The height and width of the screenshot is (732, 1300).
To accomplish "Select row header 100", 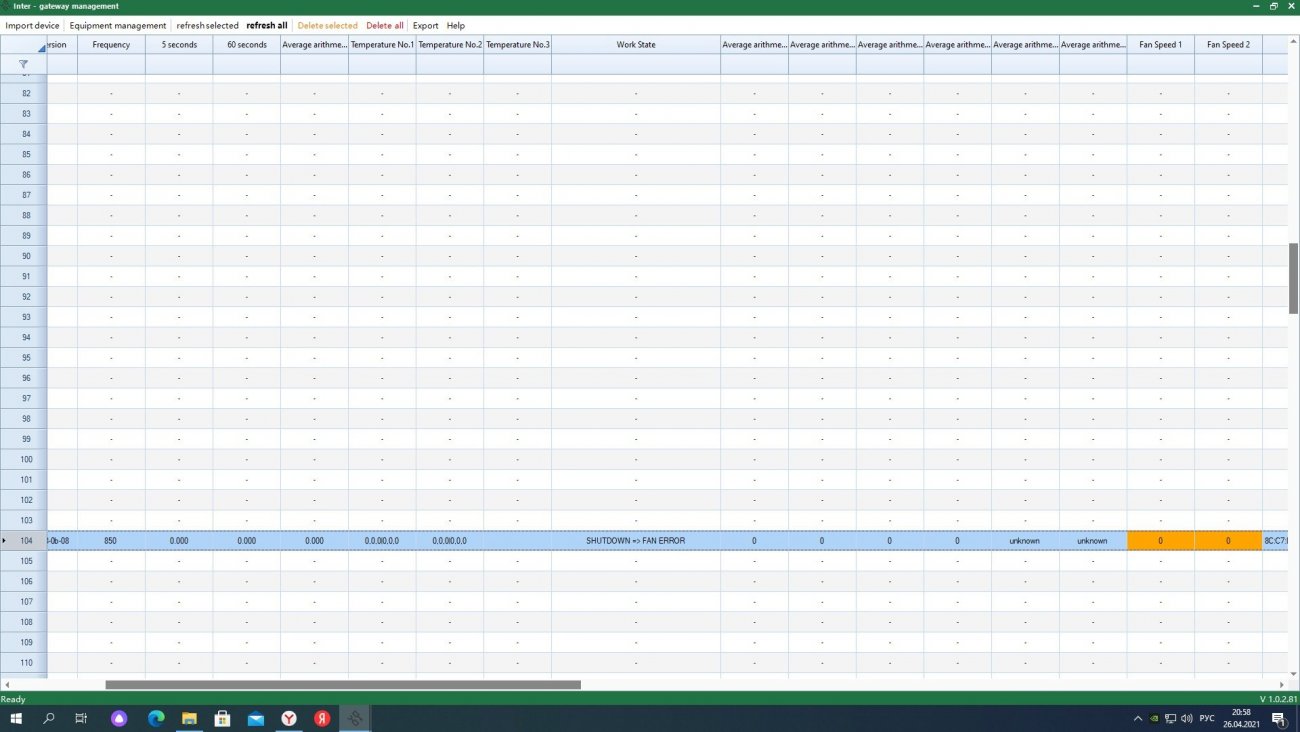I will pyautogui.click(x=23, y=459).
